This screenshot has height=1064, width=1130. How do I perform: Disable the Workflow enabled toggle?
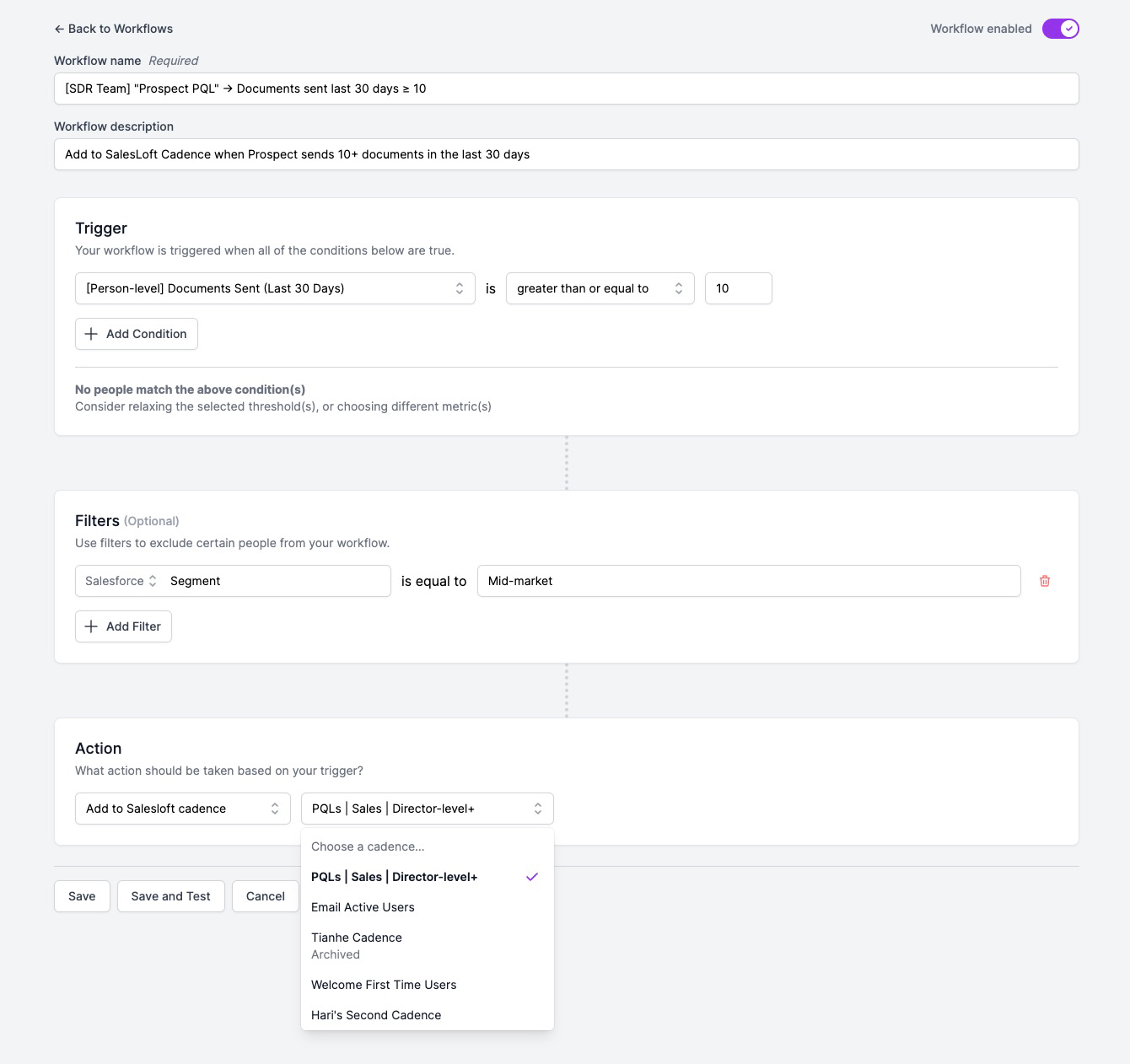click(1060, 29)
